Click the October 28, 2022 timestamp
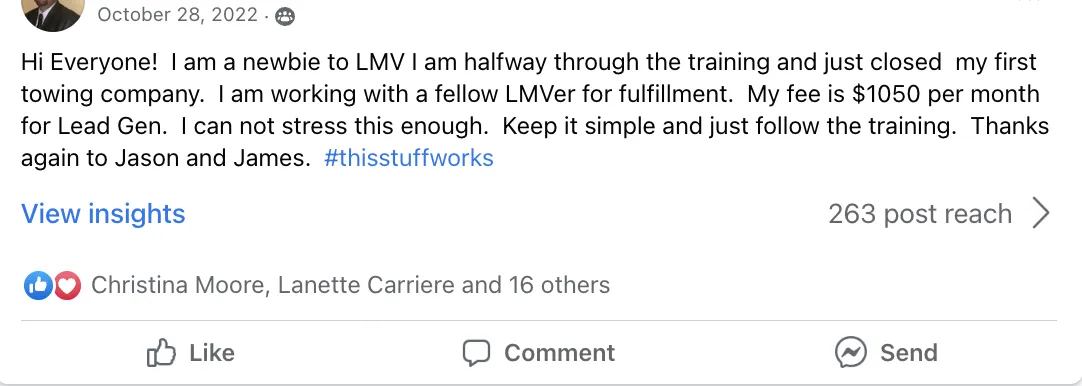 (x=177, y=15)
